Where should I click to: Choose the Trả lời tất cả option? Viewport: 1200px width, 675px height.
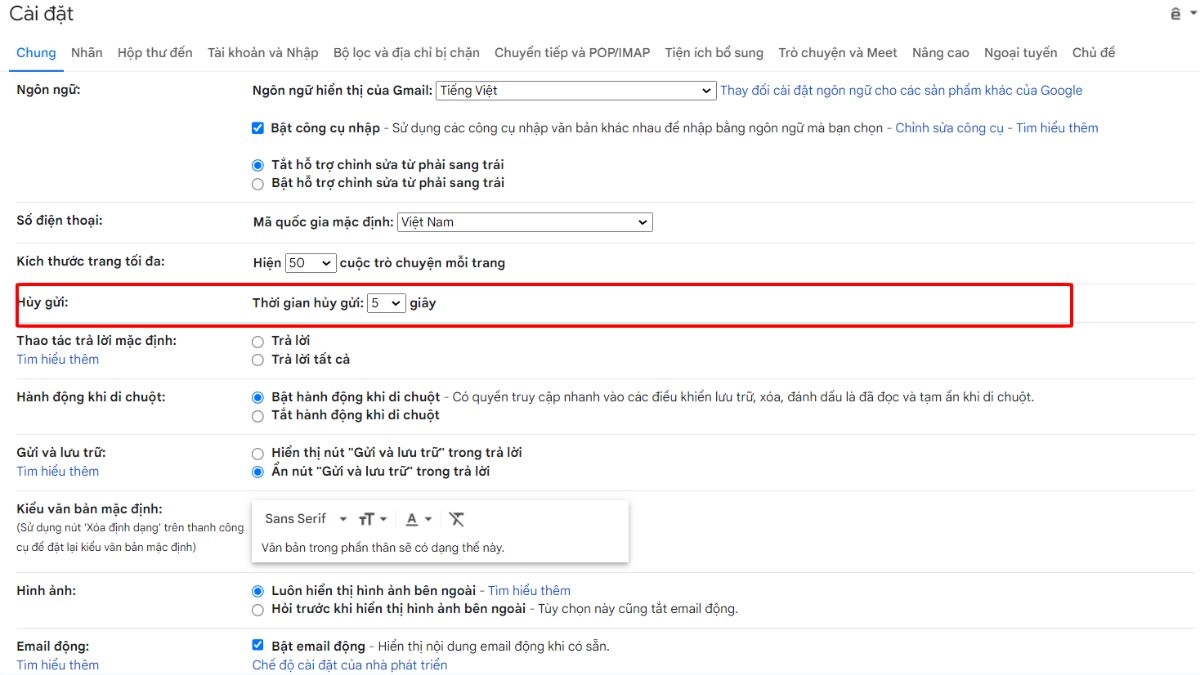[x=258, y=360]
